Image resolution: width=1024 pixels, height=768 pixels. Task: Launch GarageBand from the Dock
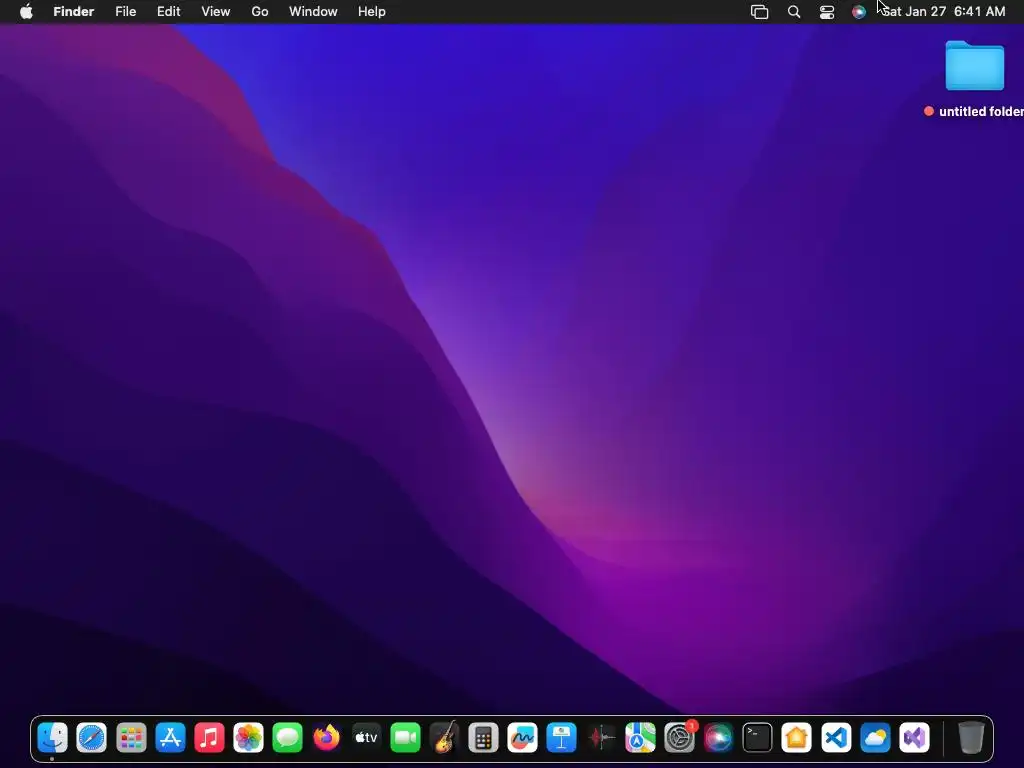click(444, 738)
